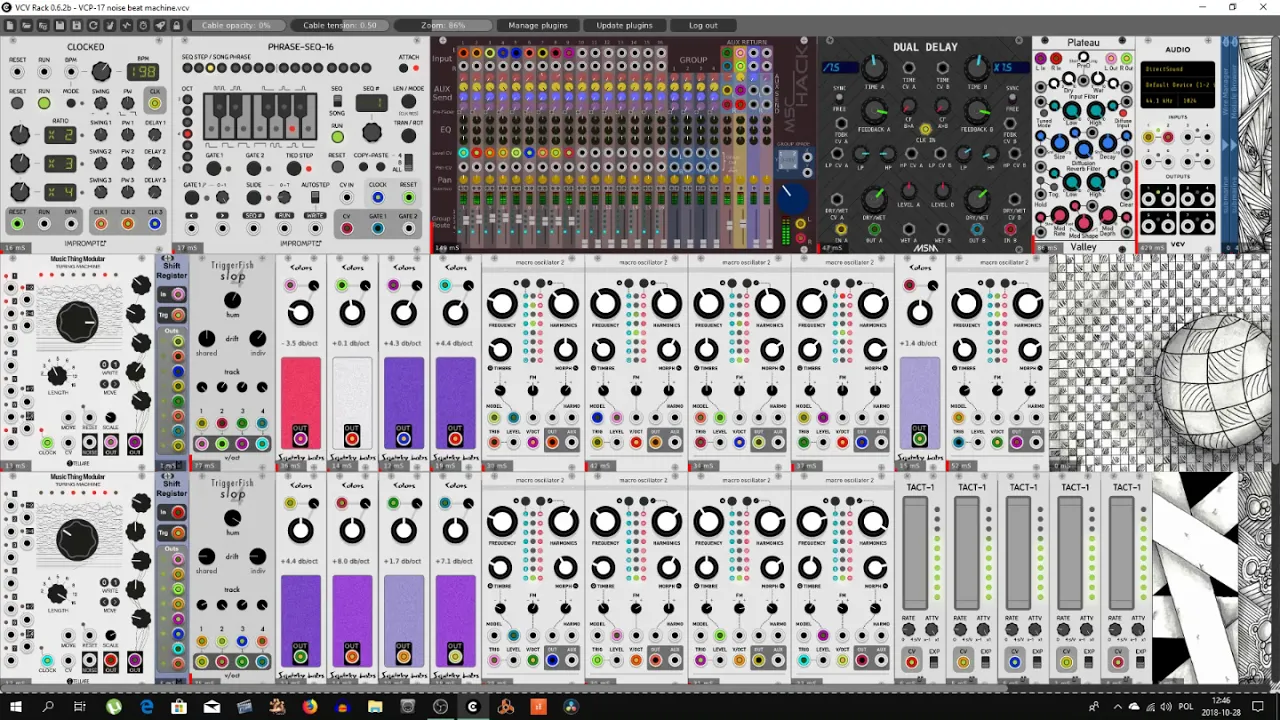The image size is (1280, 720).
Task: Toggle the power meter stopwatch icon
Action: 143,25
